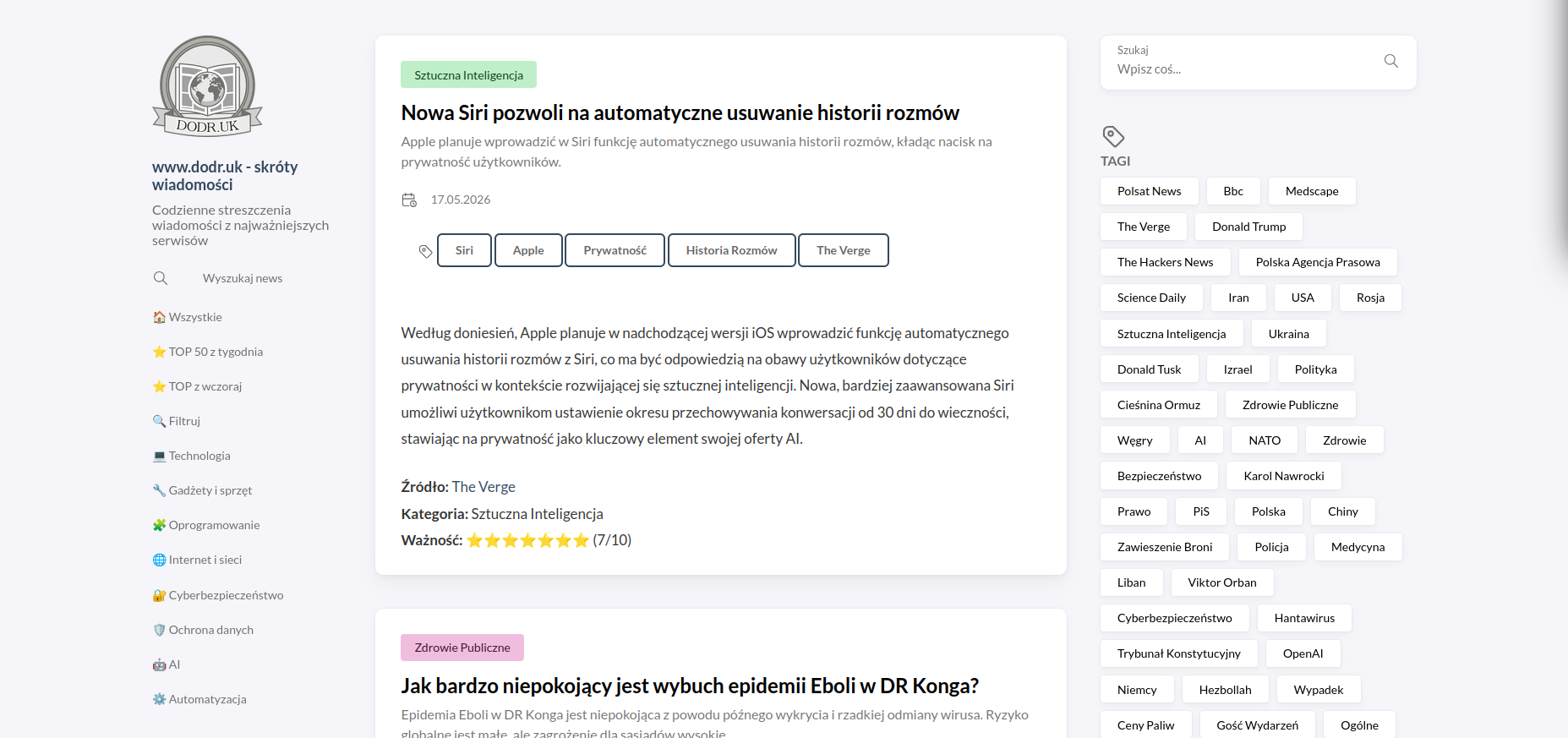Focus the Wyszukaj news search field

[x=243, y=278]
